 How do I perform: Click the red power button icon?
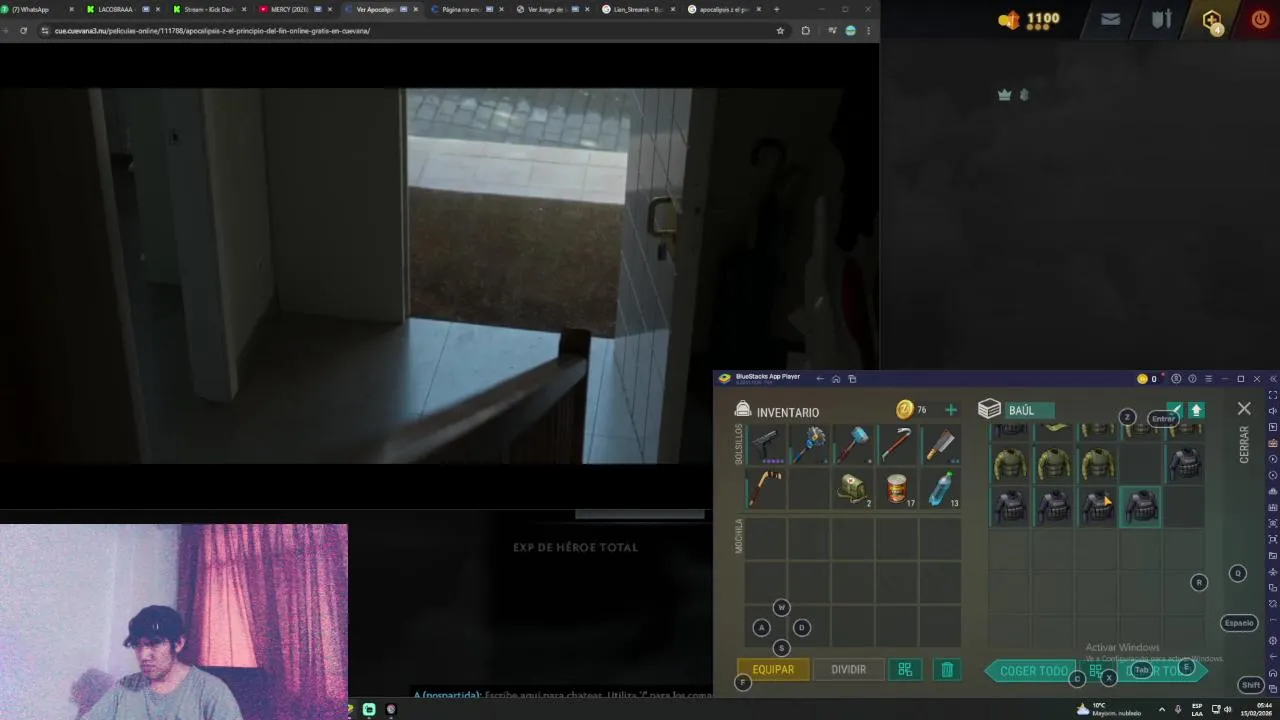1260,19
